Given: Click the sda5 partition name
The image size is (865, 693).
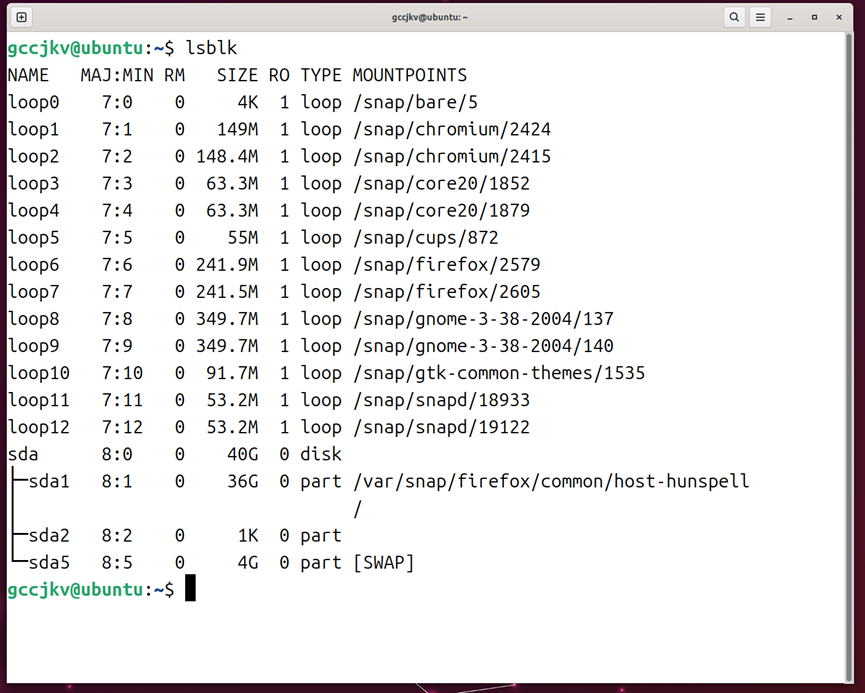Looking at the screenshot, I should [49, 562].
